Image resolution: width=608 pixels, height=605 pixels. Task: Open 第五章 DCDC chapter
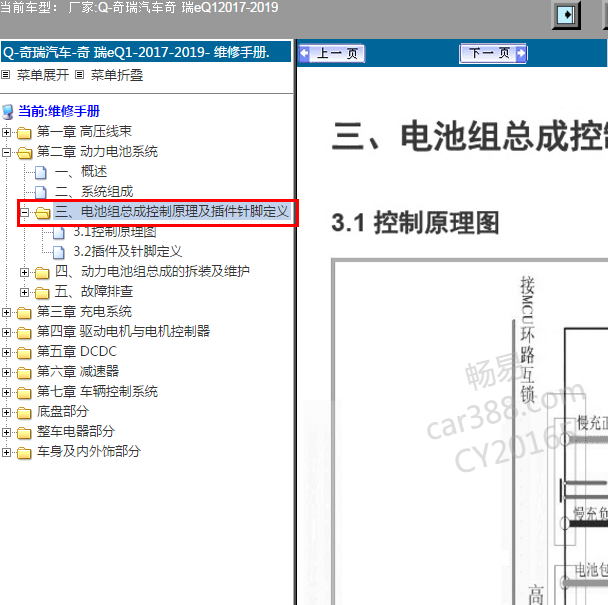[x=77, y=351]
